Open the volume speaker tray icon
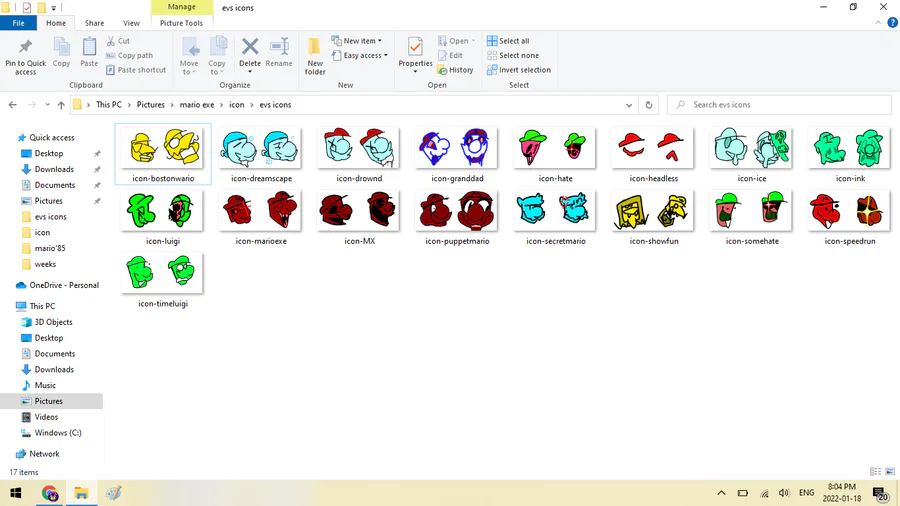Viewport: 900px width, 506px height. coord(784,493)
